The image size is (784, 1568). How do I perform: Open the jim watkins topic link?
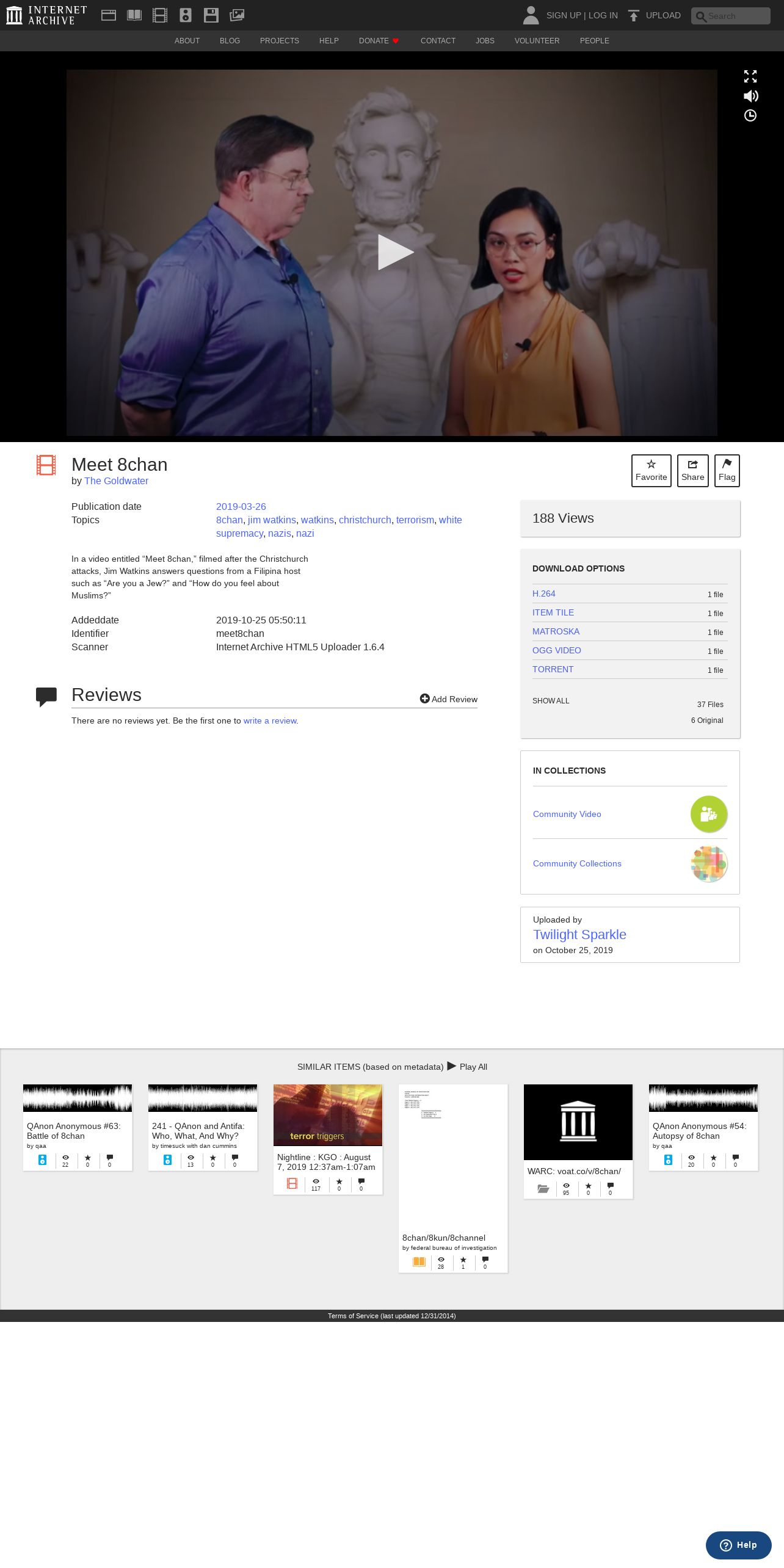point(272,520)
